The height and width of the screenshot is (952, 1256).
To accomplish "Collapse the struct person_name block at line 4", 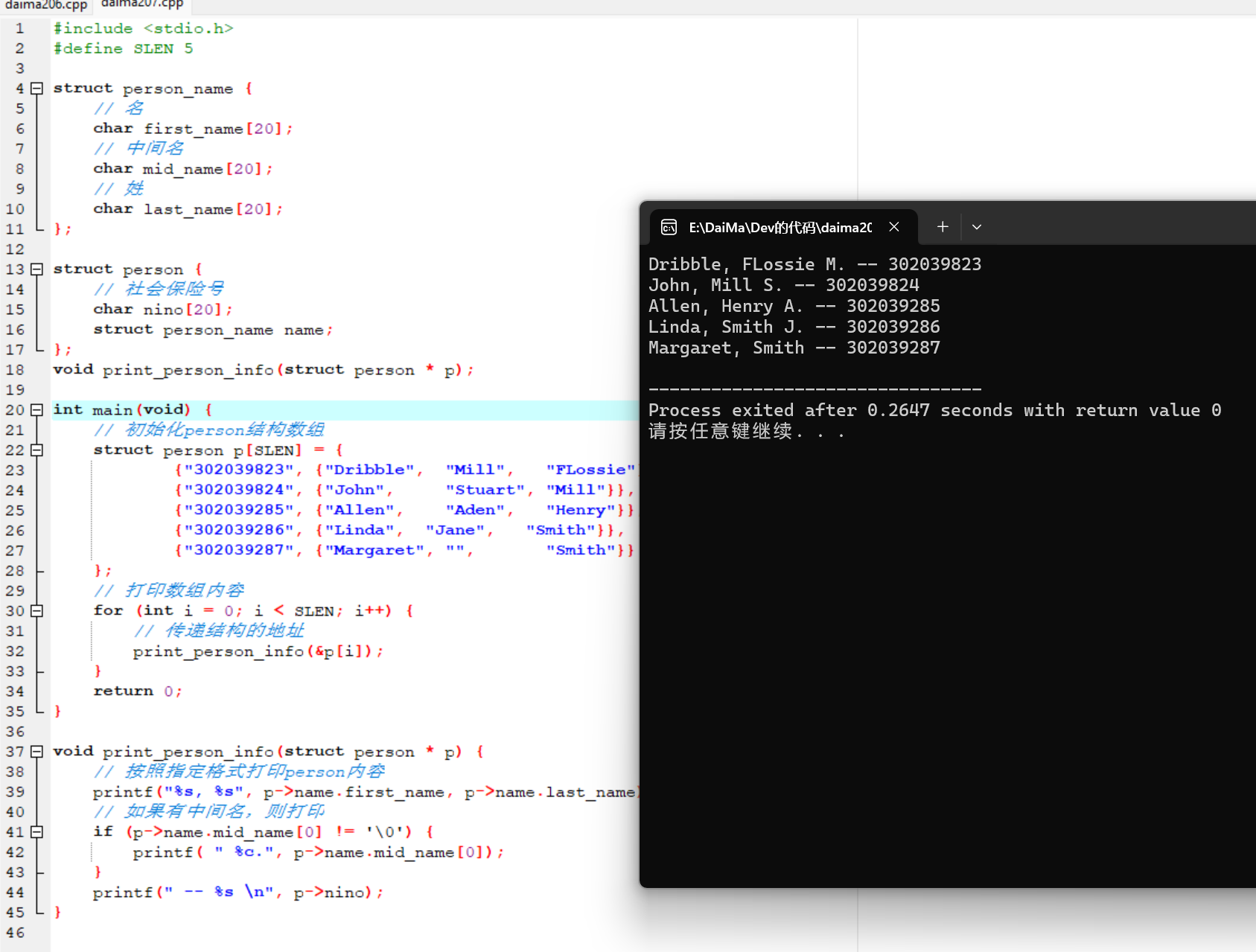I will coord(36,89).
